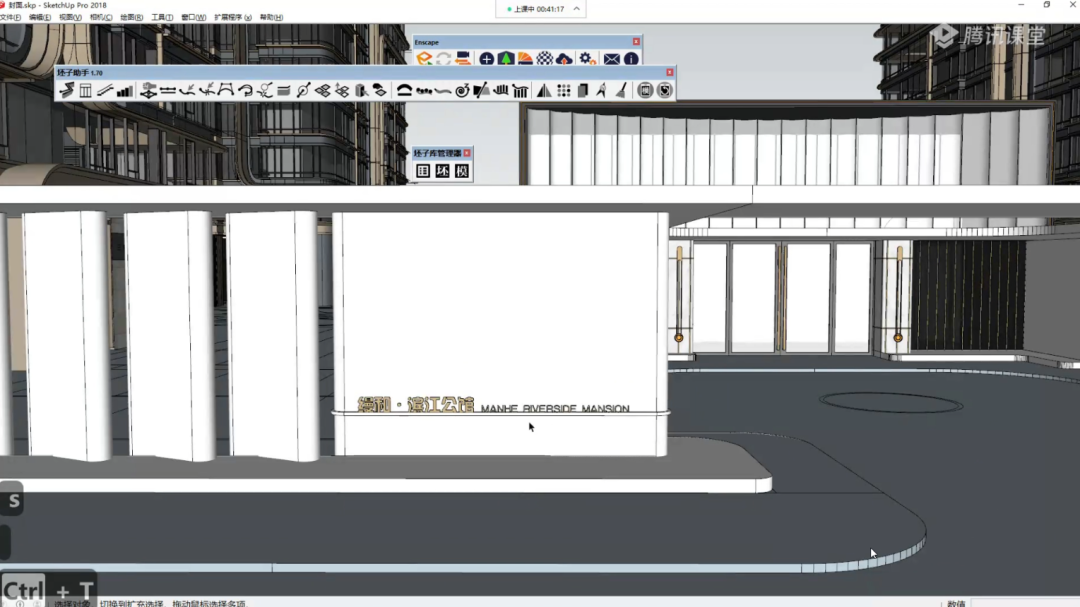Open the 帮助(H) menu
This screenshot has width=1080, height=607.
271,17
